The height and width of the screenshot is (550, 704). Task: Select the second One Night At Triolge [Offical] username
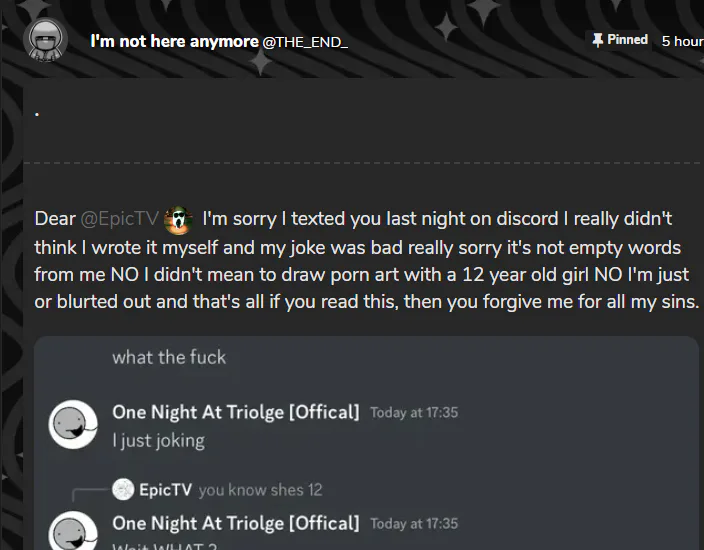pyautogui.click(x=236, y=523)
